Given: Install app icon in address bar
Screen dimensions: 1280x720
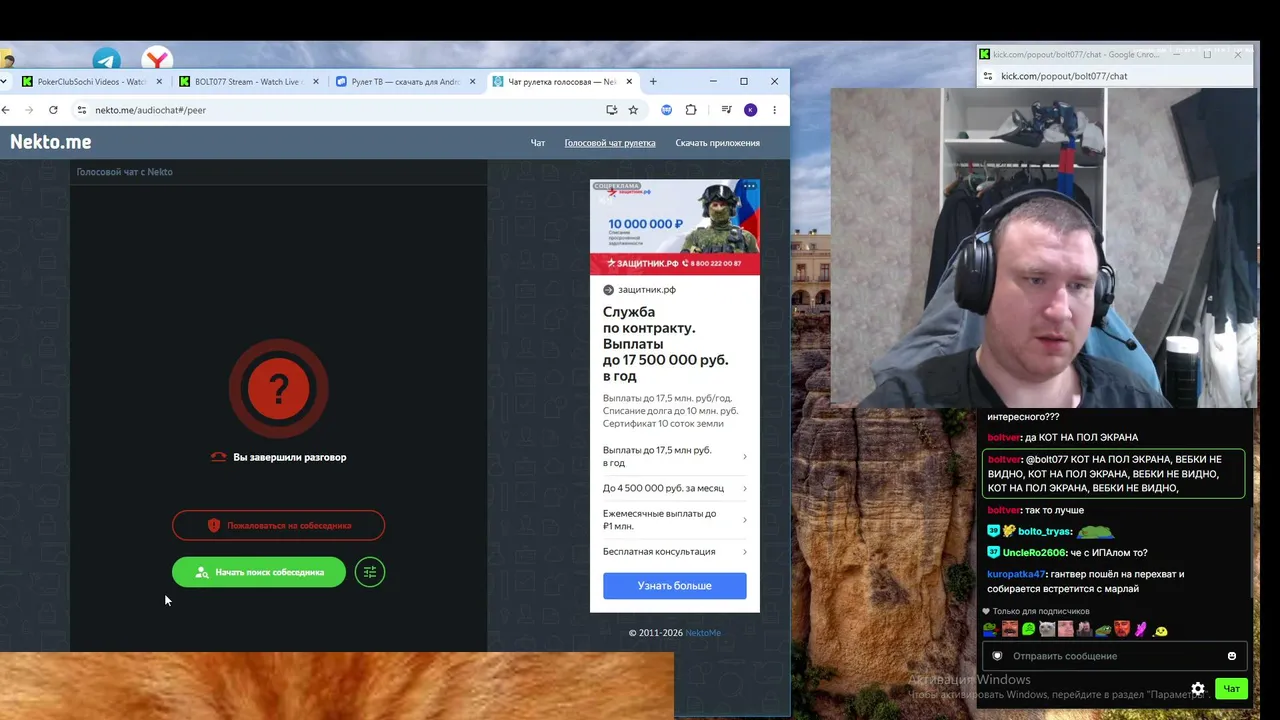Looking at the screenshot, I should (x=612, y=110).
